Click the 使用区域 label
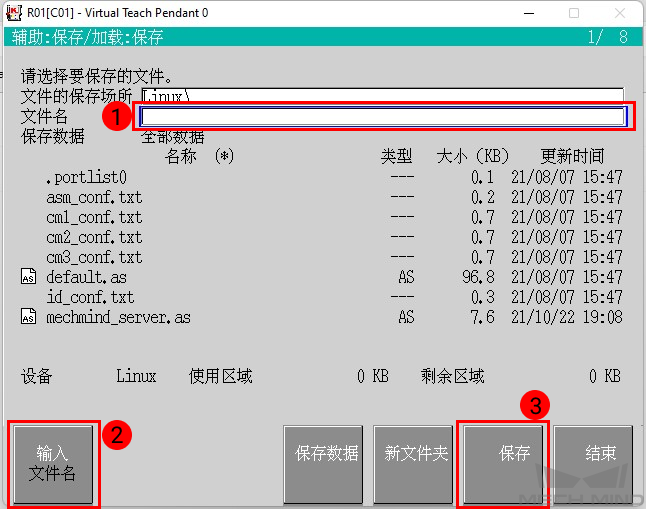Screen dimensions: 646x509 coord(220,376)
